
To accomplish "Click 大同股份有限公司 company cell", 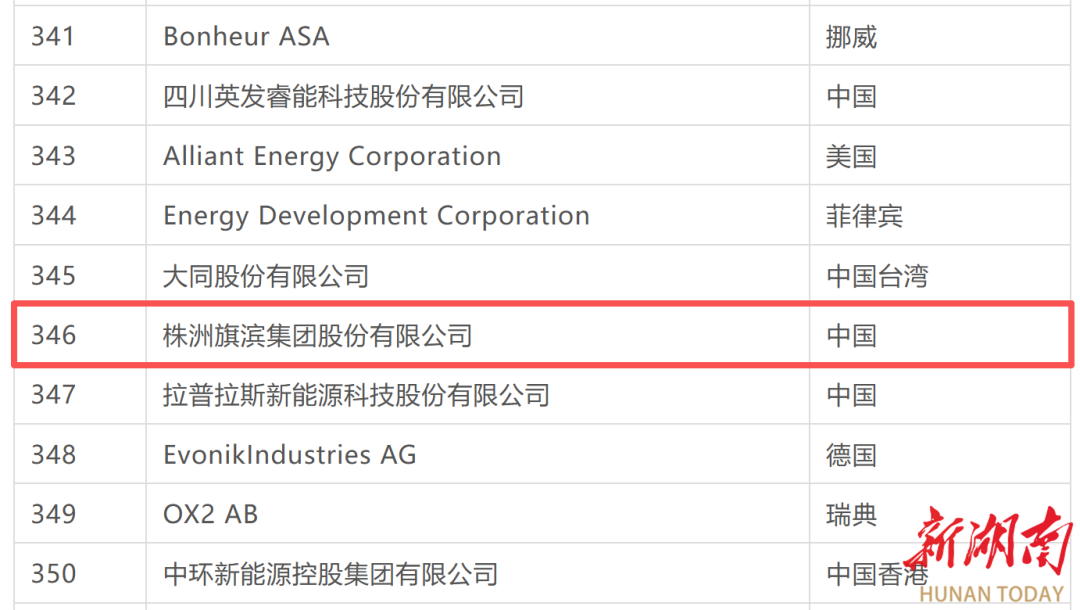I will click(x=266, y=276).
